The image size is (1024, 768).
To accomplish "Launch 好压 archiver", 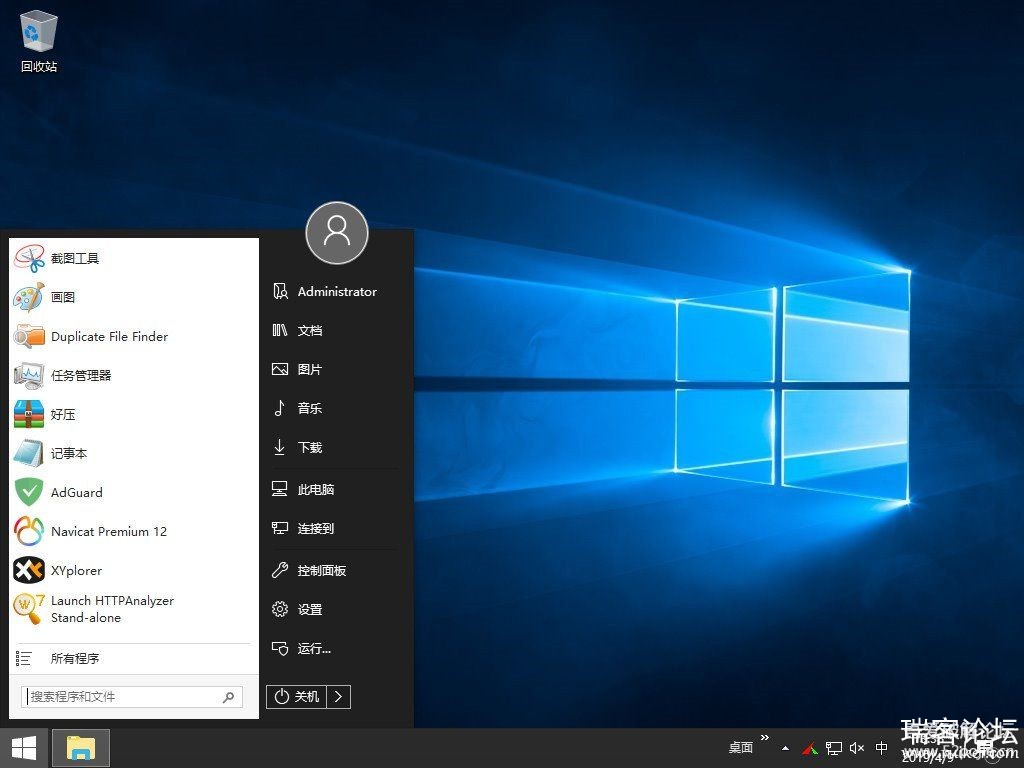I will pyautogui.click(x=134, y=414).
